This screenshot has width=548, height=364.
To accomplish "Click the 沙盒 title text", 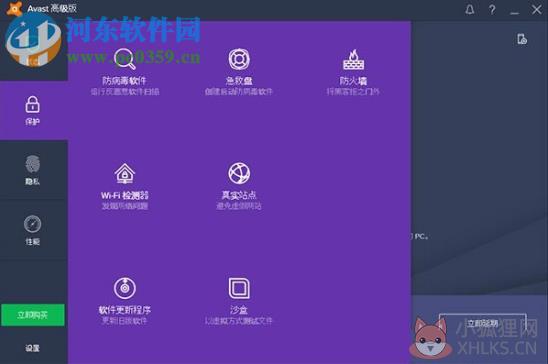I will [239, 310].
